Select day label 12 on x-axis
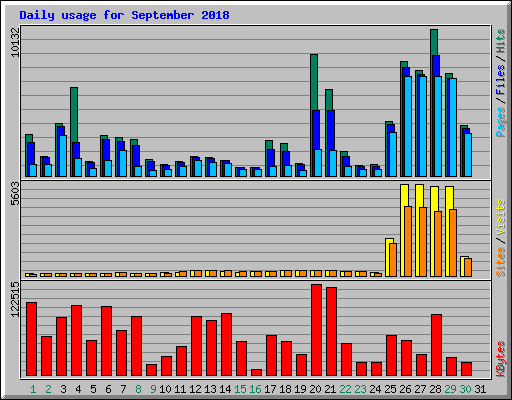Screen dimensions: 512x400 (195, 389)
